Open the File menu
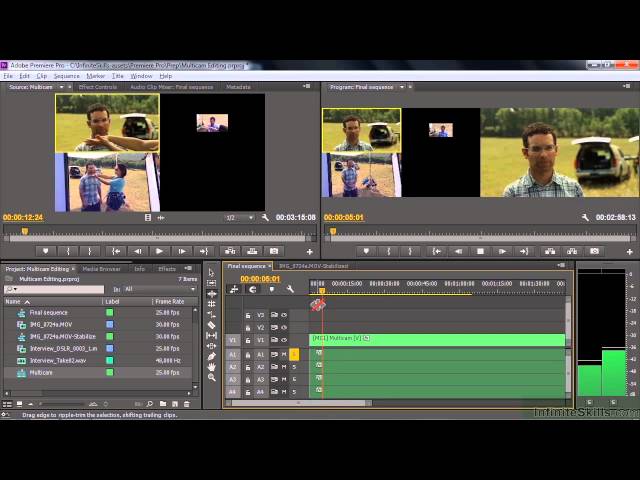 tap(8, 76)
